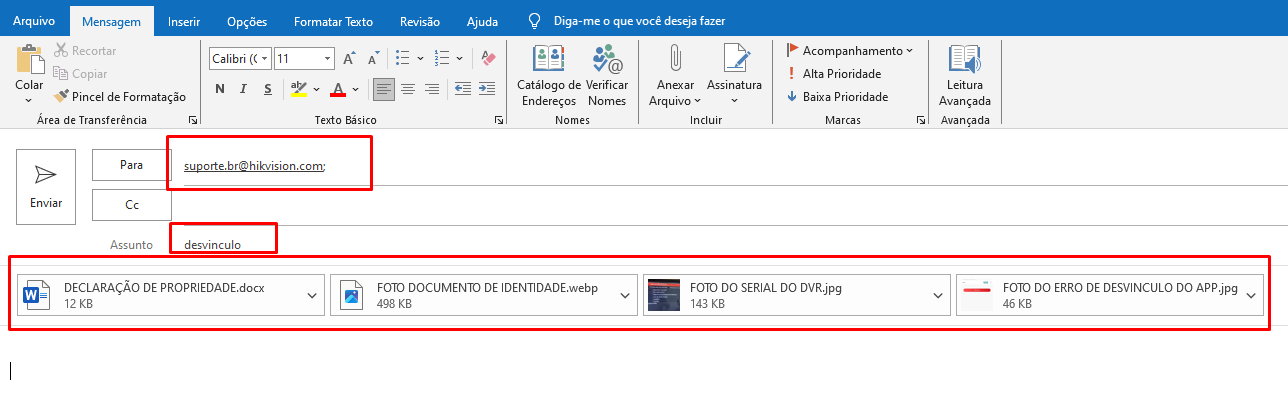1288x414 pixels.
Task: Open Catálogo de Endereços
Action: 548,75
